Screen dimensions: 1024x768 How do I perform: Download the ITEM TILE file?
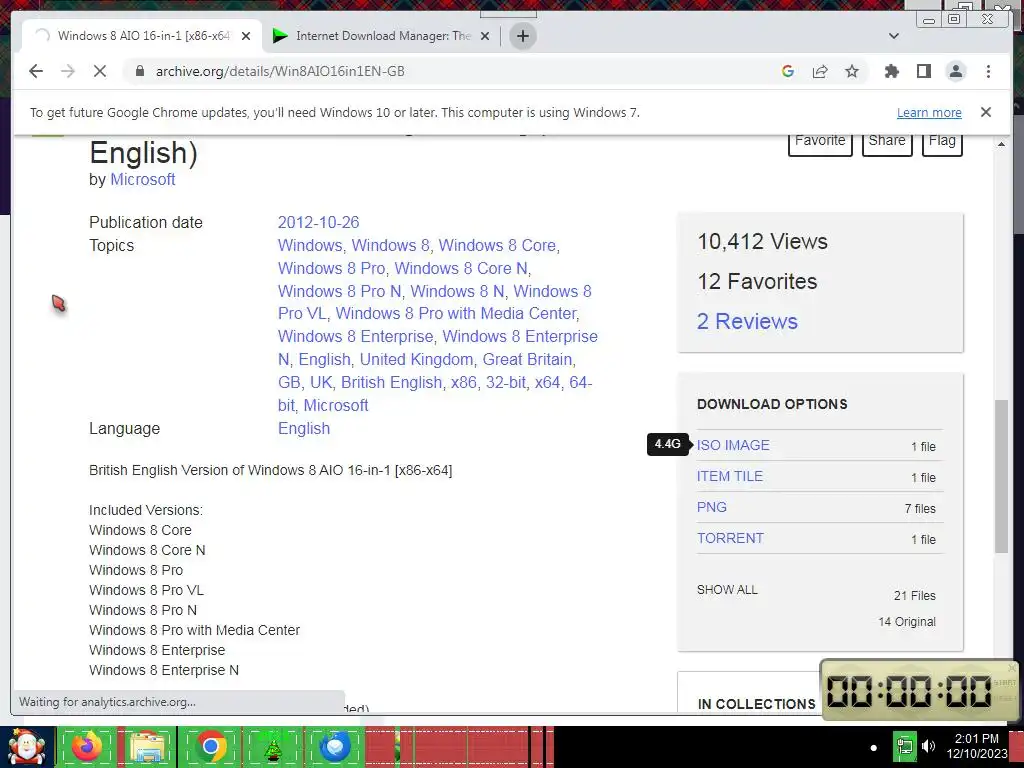coord(729,476)
